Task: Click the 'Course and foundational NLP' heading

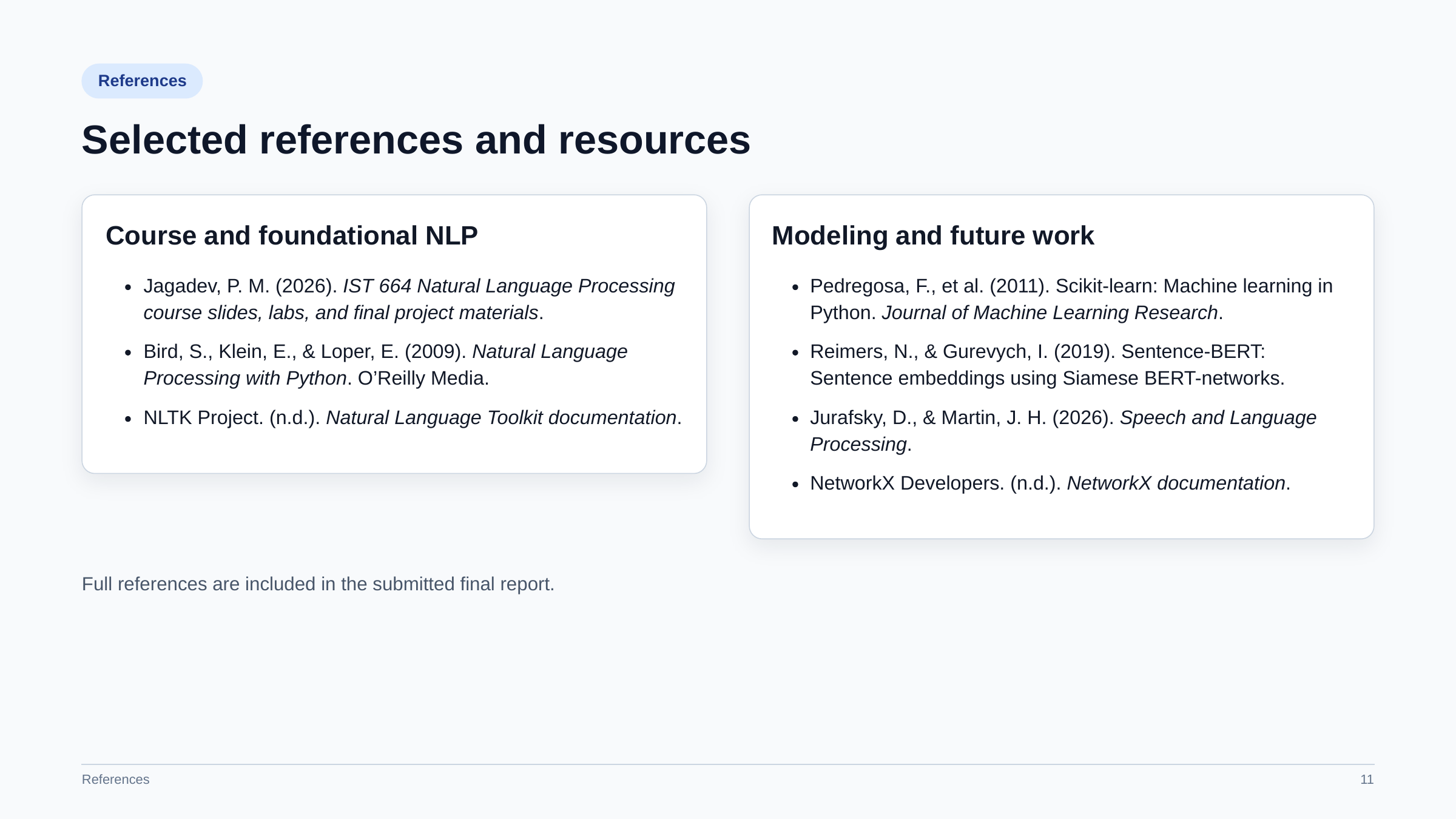Action: coord(292,235)
